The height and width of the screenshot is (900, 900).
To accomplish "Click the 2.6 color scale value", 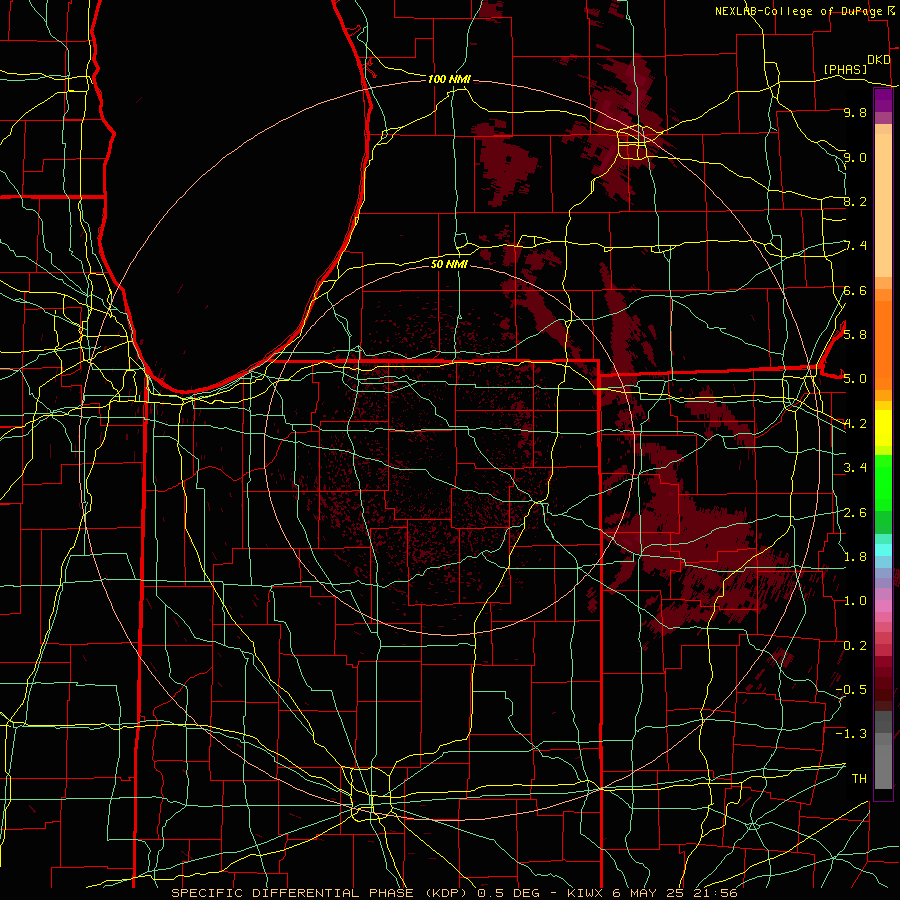I will tap(855, 512).
